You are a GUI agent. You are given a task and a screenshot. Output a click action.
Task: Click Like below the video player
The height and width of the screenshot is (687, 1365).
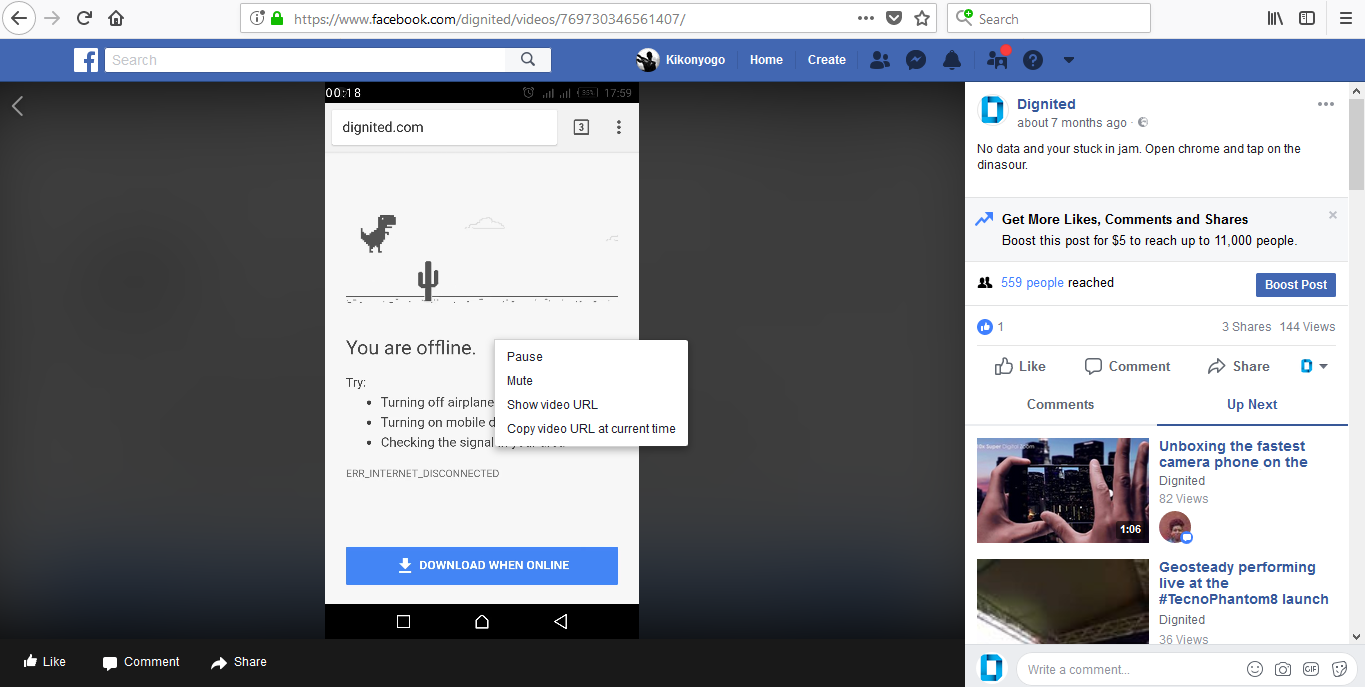pos(44,662)
